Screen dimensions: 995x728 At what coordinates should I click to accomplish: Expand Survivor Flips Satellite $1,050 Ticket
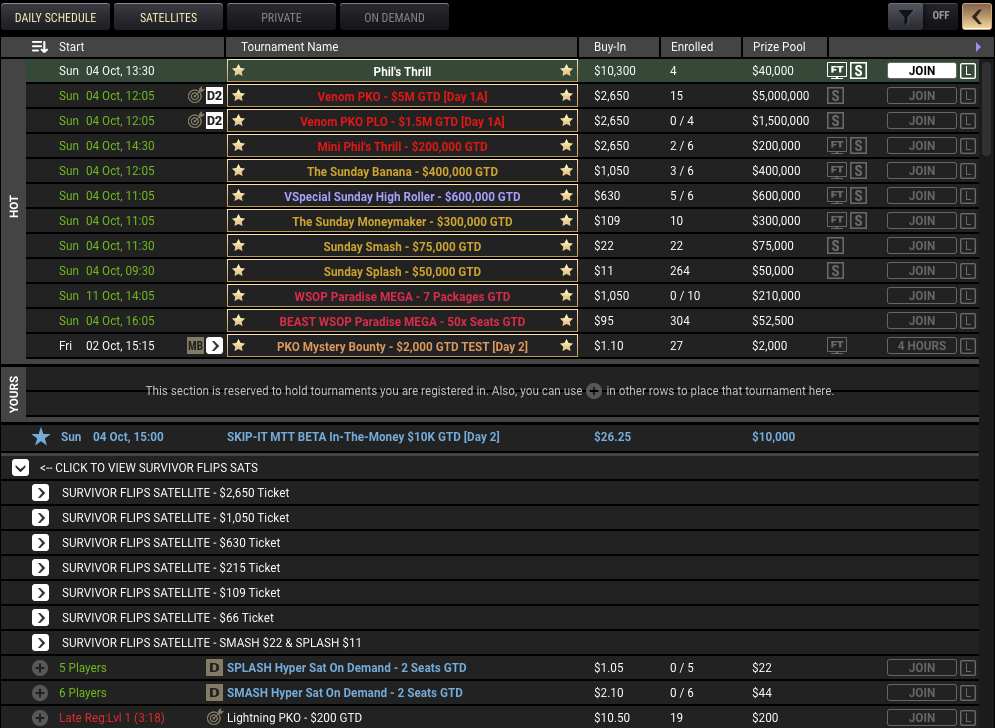click(41, 518)
